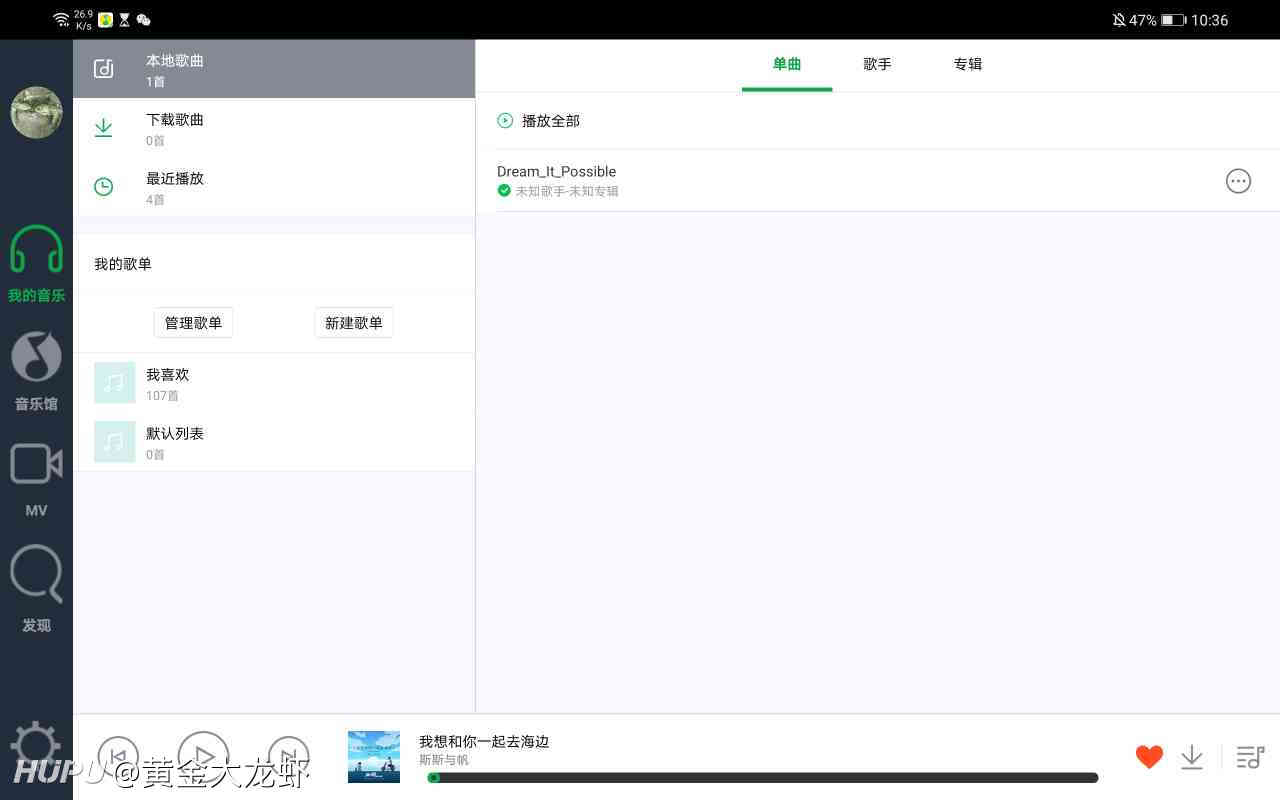Open the 最近播放 recently played row

click(274, 187)
